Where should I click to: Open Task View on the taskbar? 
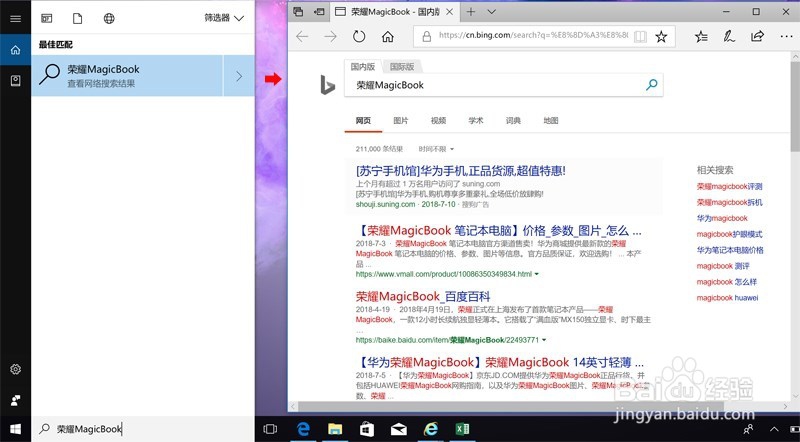coord(270,429)
